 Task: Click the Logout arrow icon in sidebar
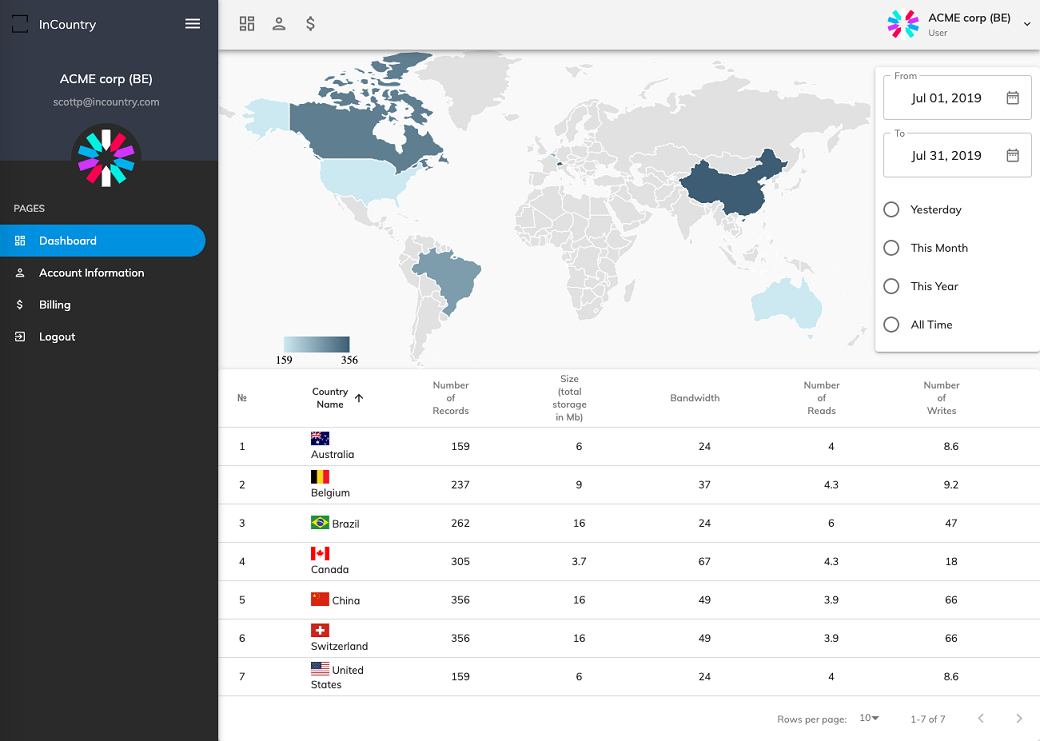[x=20, y=336]
